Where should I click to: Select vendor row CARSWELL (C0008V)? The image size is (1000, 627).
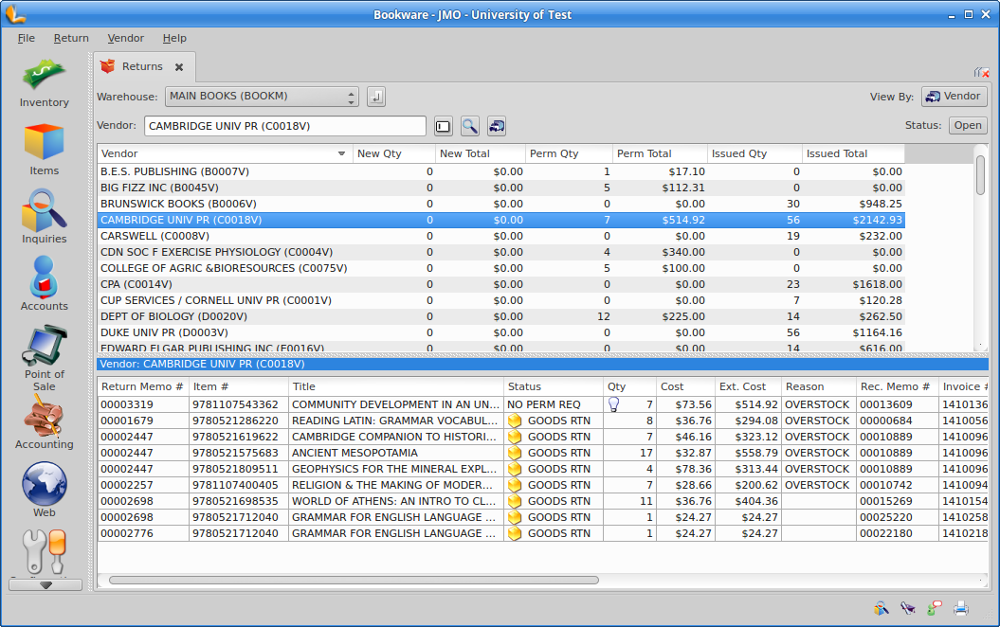coord(501,236)
